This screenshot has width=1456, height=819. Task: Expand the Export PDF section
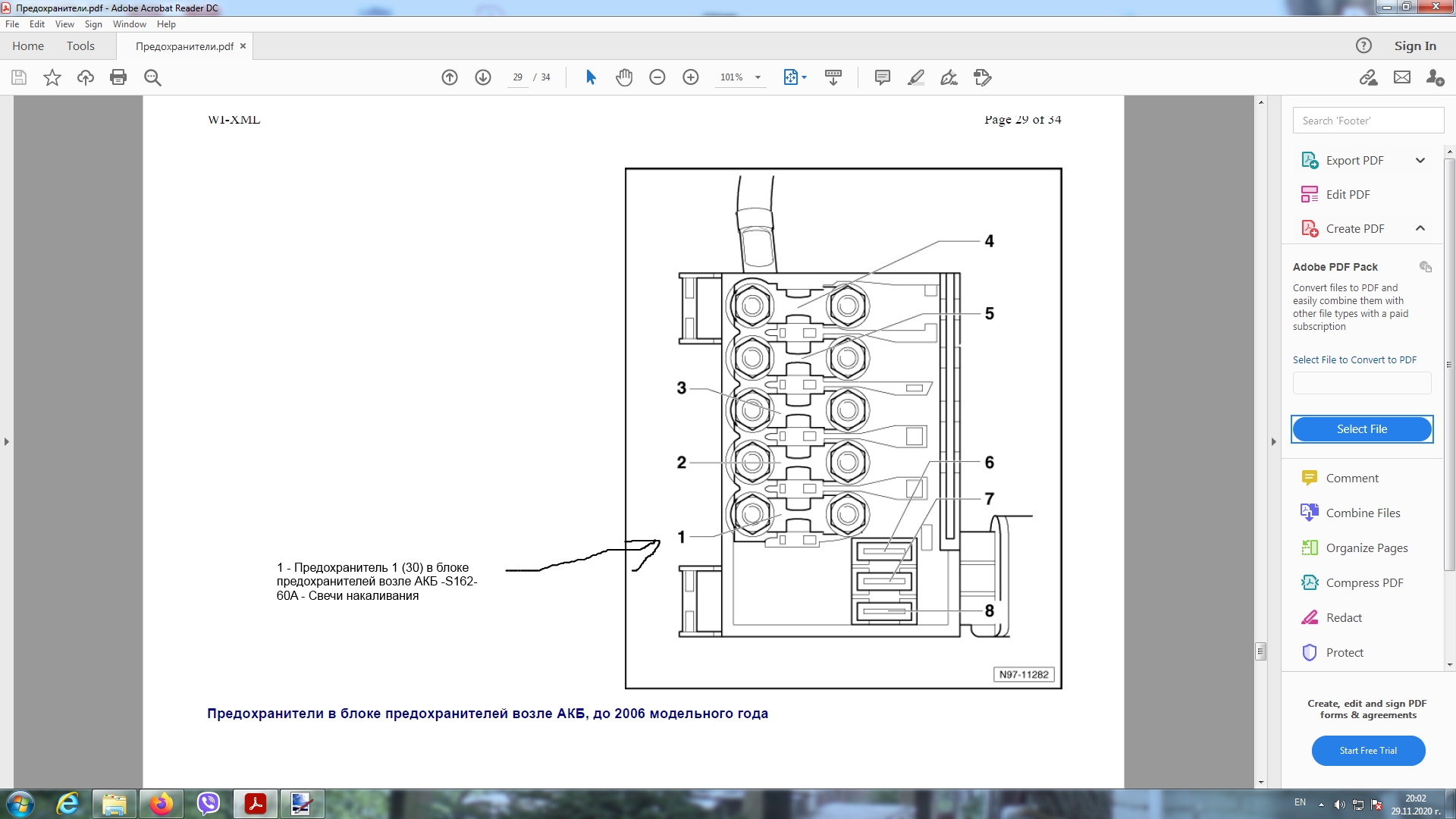coord(1420,160)
